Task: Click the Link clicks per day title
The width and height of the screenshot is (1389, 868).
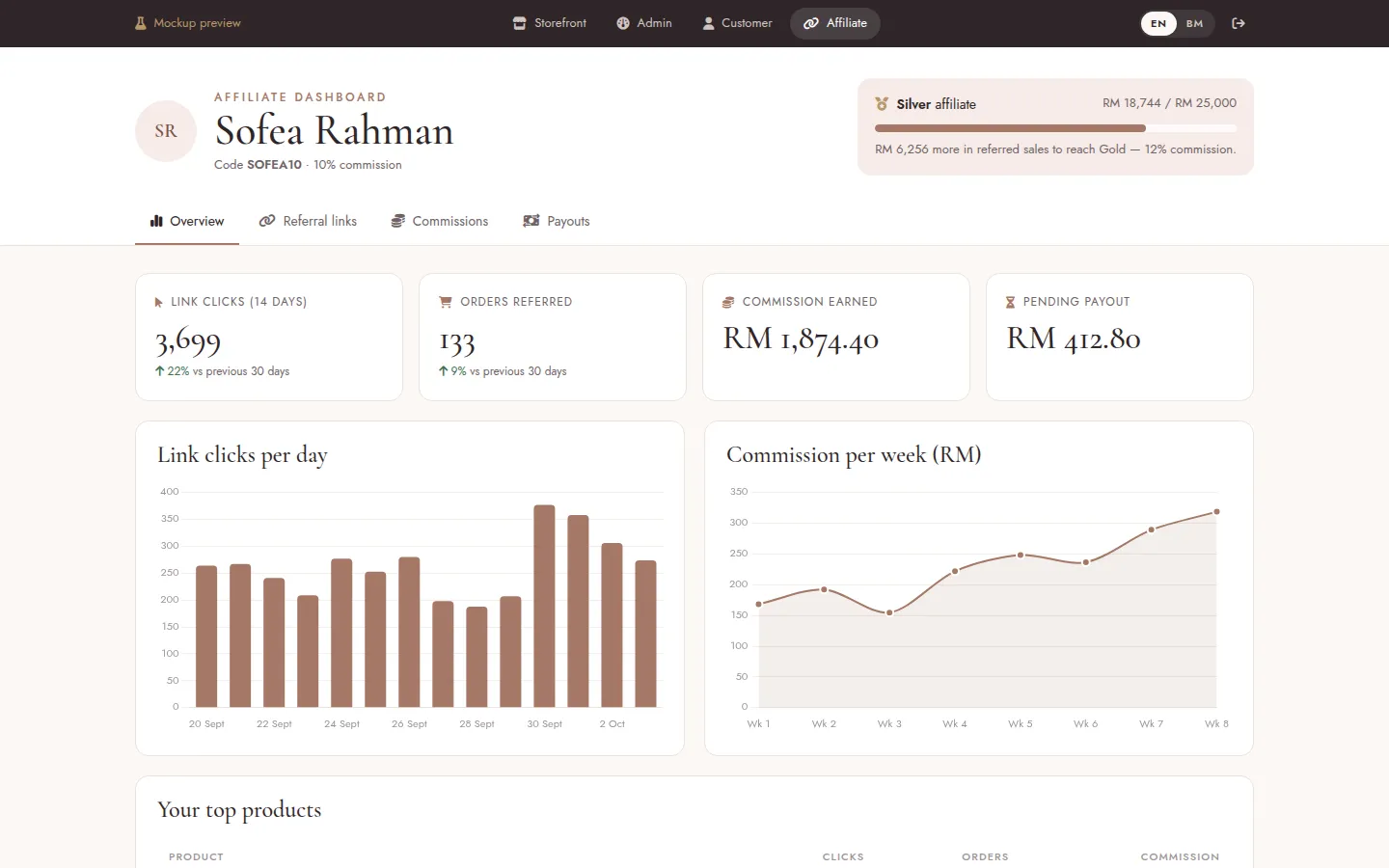Action: (x=242, y=455)
